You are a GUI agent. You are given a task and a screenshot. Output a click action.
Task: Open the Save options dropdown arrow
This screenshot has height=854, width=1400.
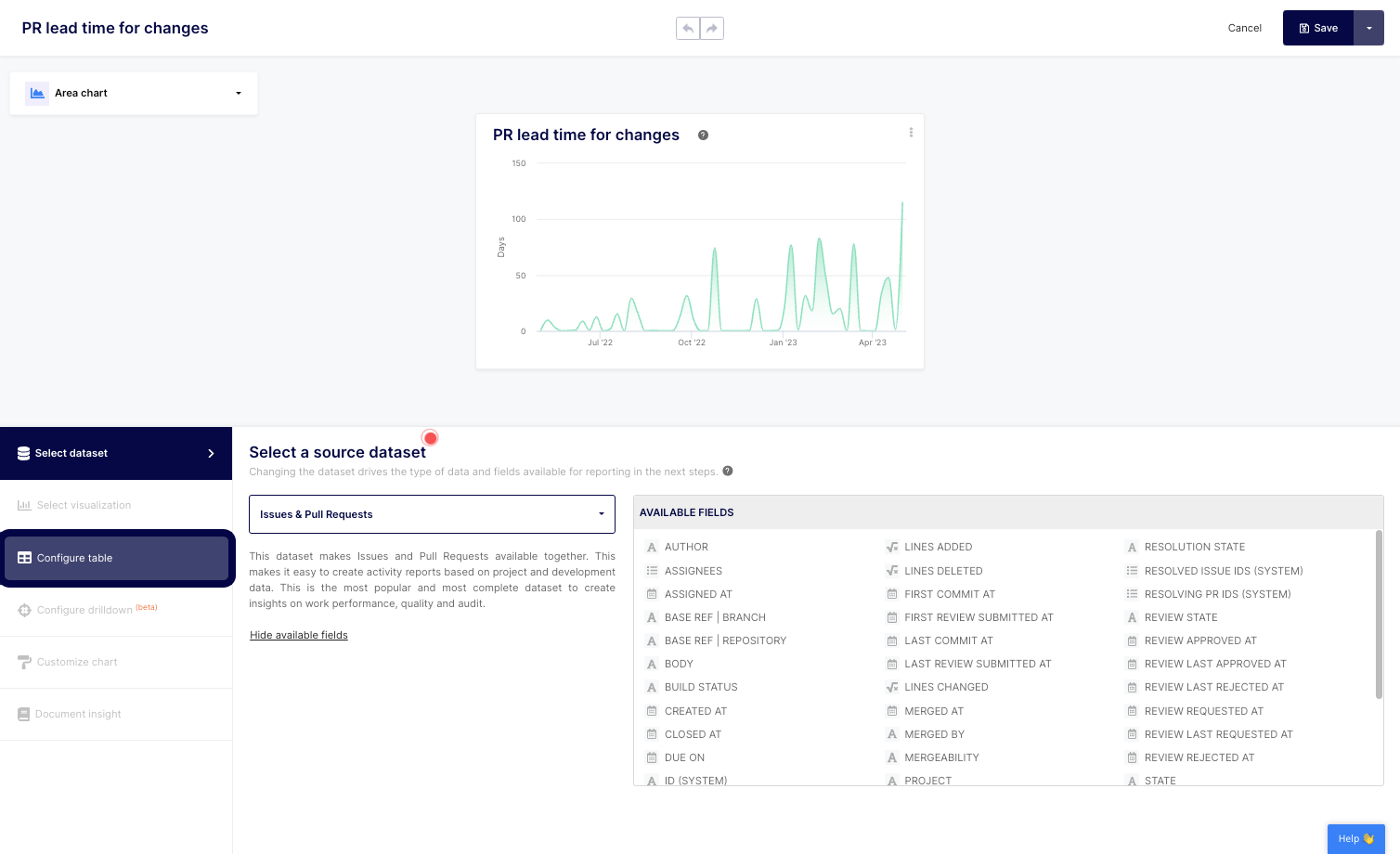click(x=1368, y=28)
